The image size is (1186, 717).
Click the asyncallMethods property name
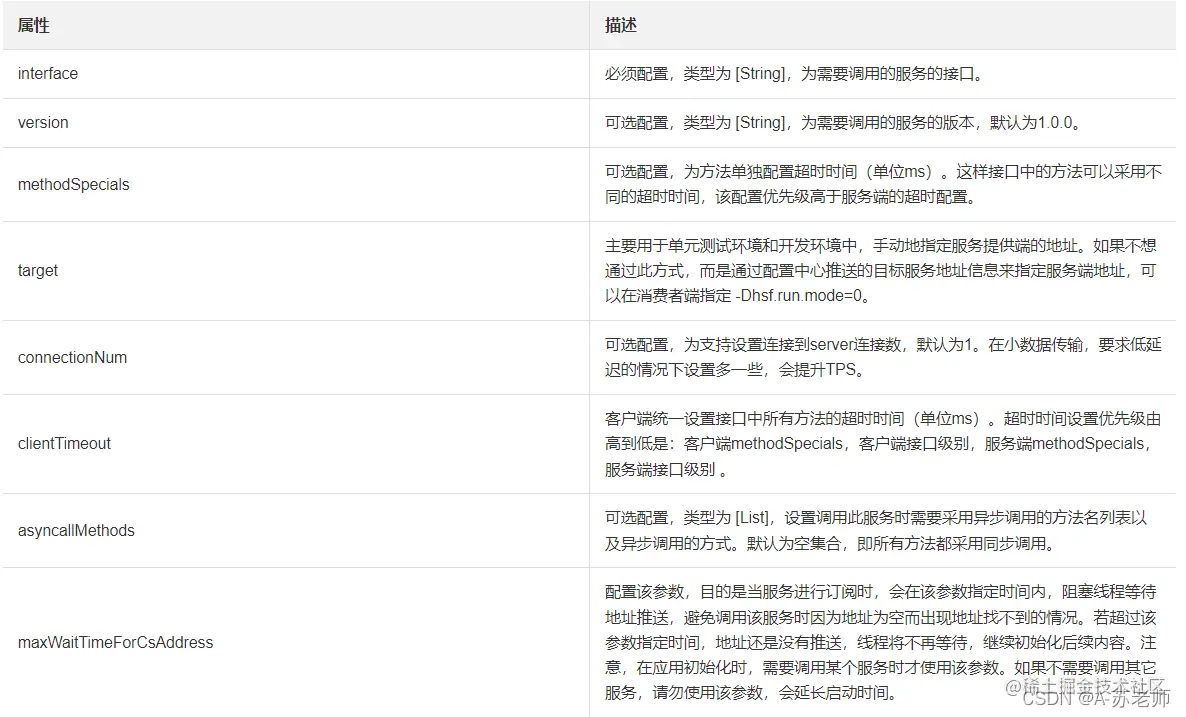click(x=75, y=530)
